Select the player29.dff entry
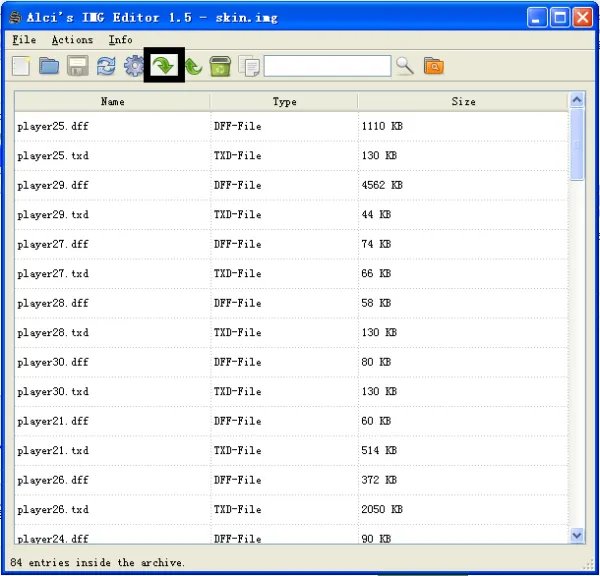Image resolution: width=600 pixels, height=576 pixels. [x=53, y=185]
